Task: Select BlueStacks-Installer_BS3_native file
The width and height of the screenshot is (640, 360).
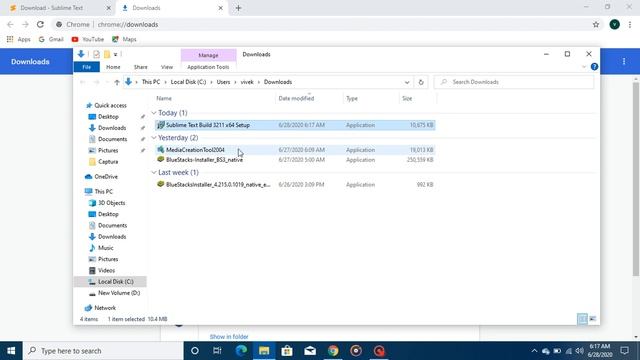Action: (x=295, y=160)
